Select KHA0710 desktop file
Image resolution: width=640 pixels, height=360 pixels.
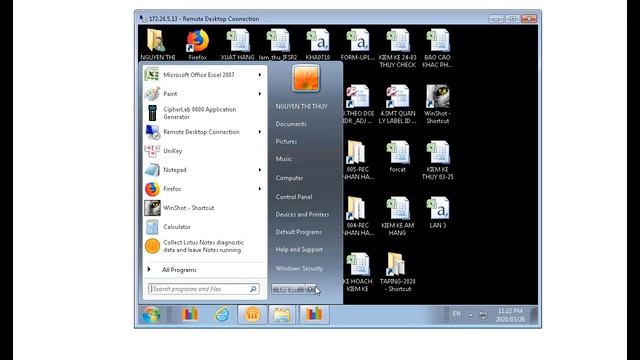(x=318, y=44)
